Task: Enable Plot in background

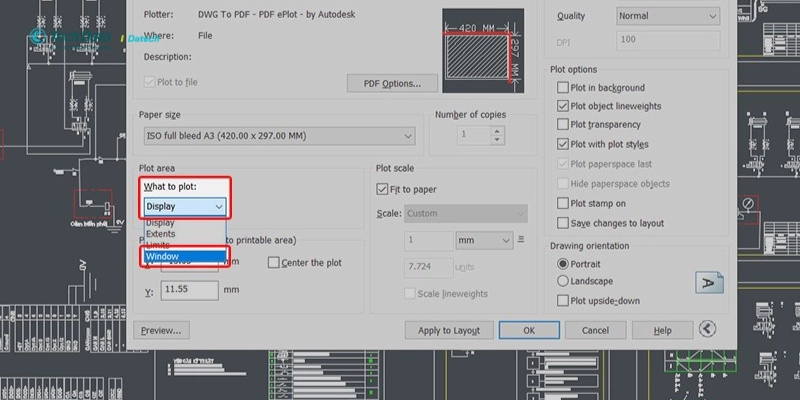Action: pos(563,88)
